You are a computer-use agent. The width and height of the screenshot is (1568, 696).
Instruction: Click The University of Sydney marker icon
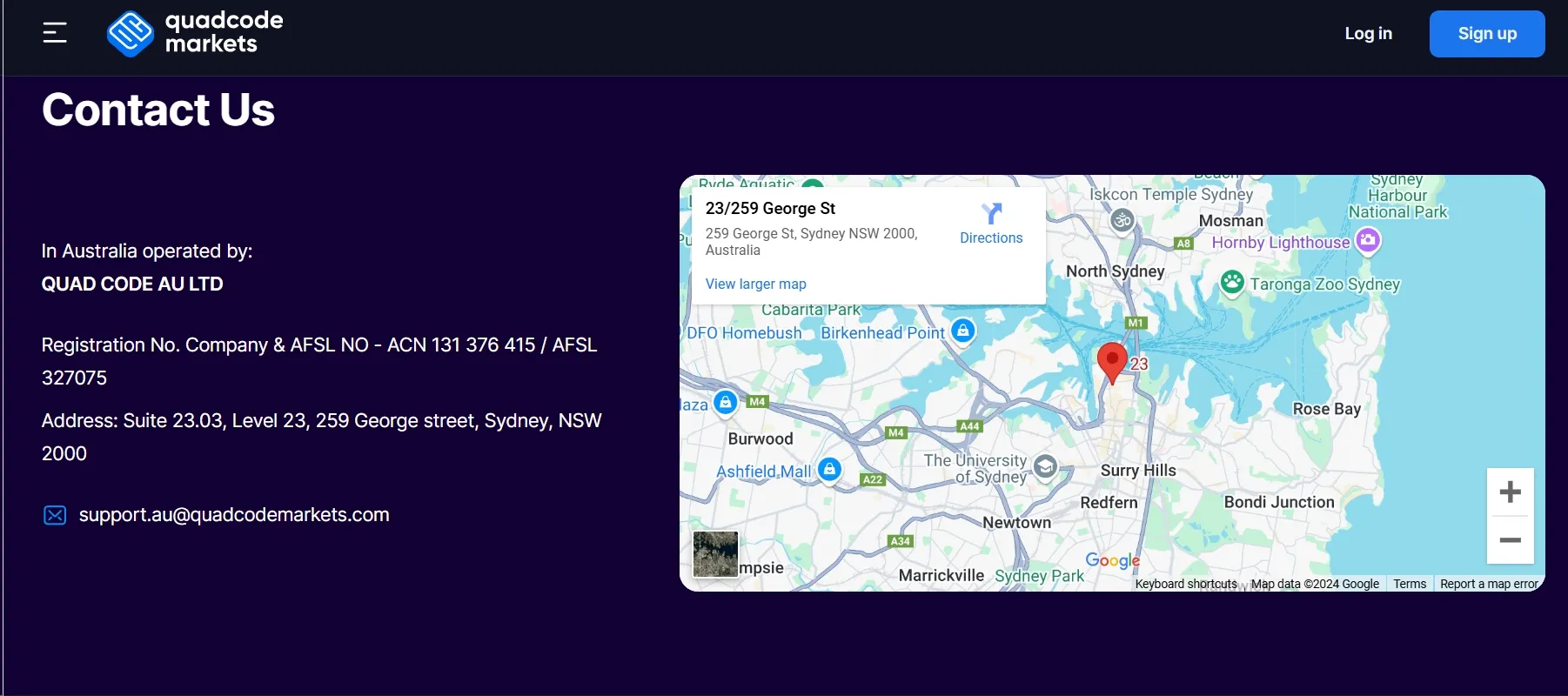pyautogui.click(x=1045, y=467)
